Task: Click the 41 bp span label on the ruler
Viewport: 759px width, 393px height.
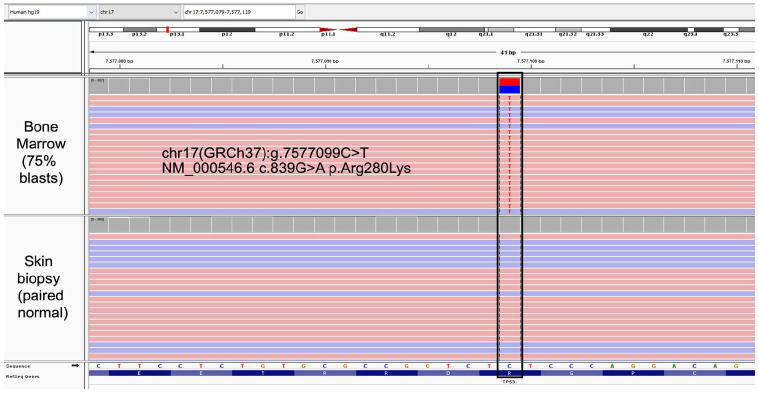Action: point(508,51)
